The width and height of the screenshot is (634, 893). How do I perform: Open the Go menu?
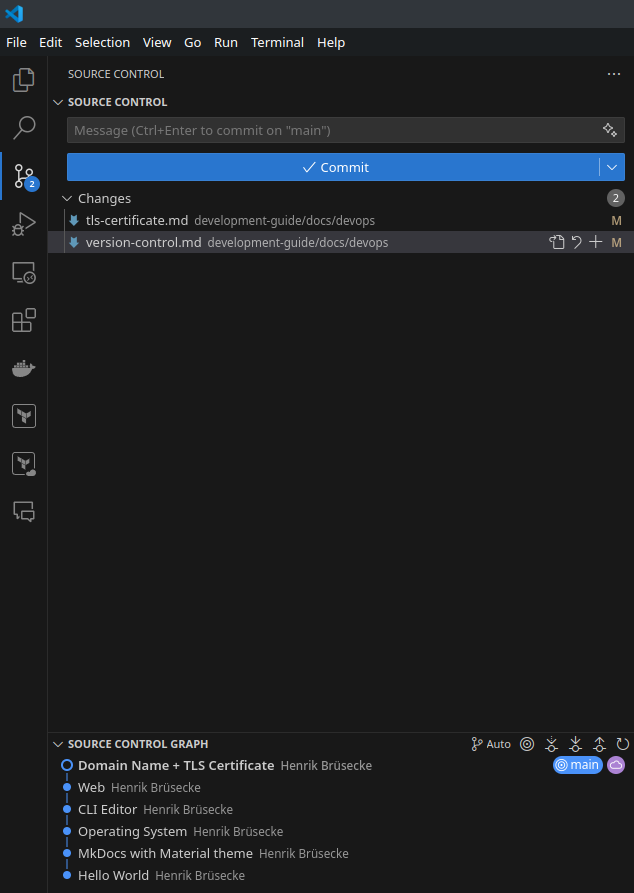pos(193,43)
